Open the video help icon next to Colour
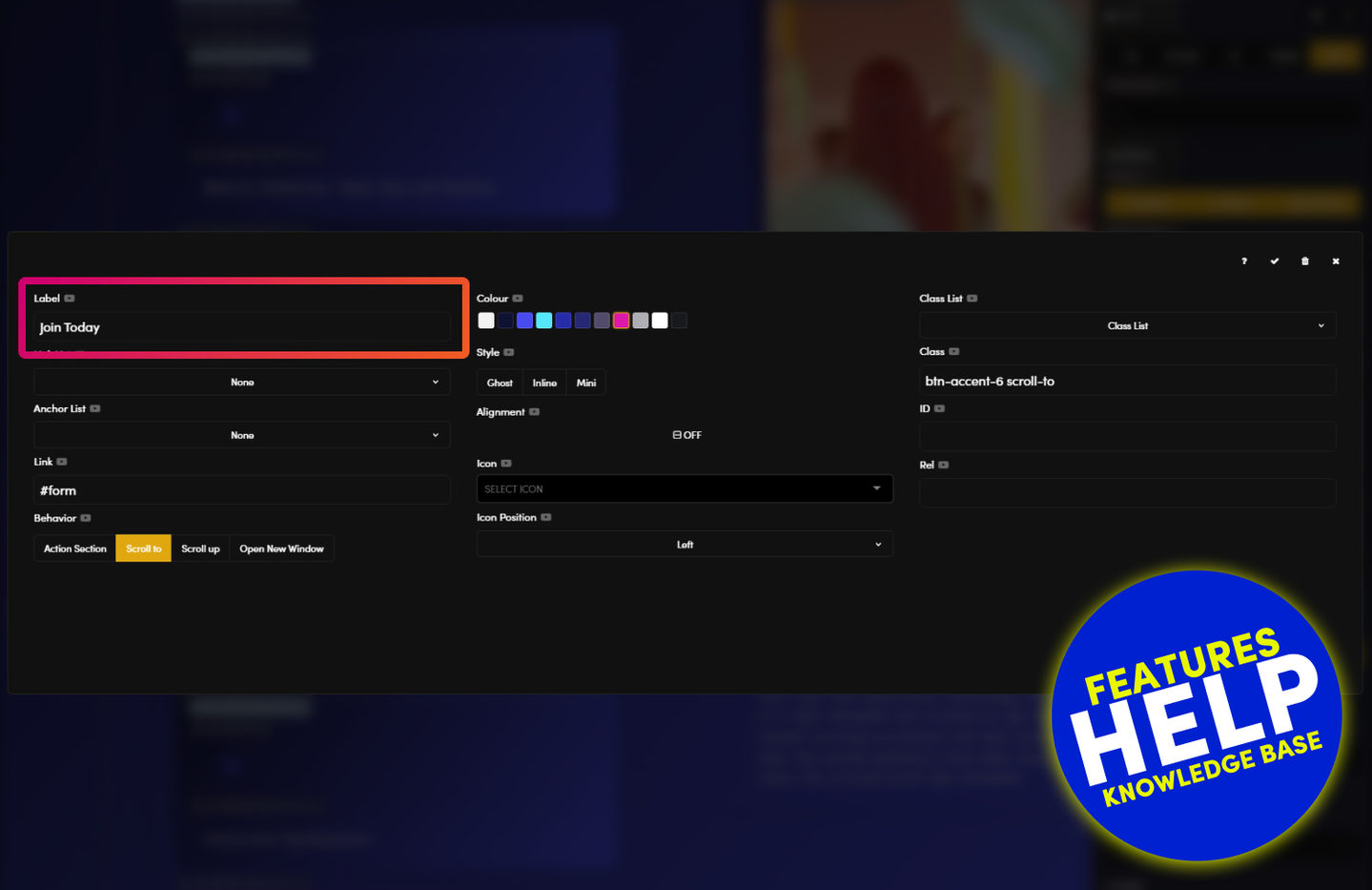Screen dimensions: 1372x890 [518, 299]
